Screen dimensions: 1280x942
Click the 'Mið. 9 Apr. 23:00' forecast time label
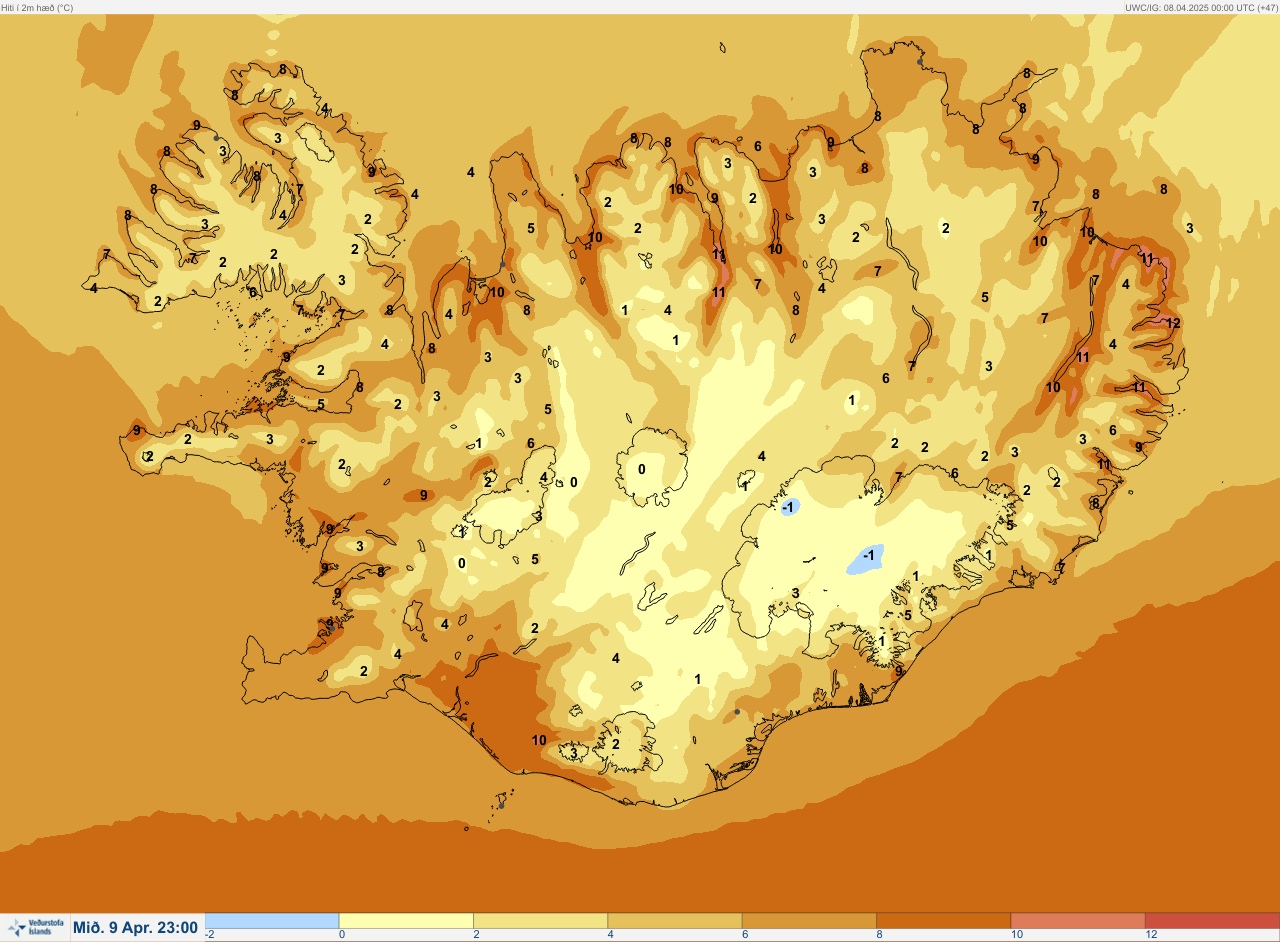tap(135, 927)
